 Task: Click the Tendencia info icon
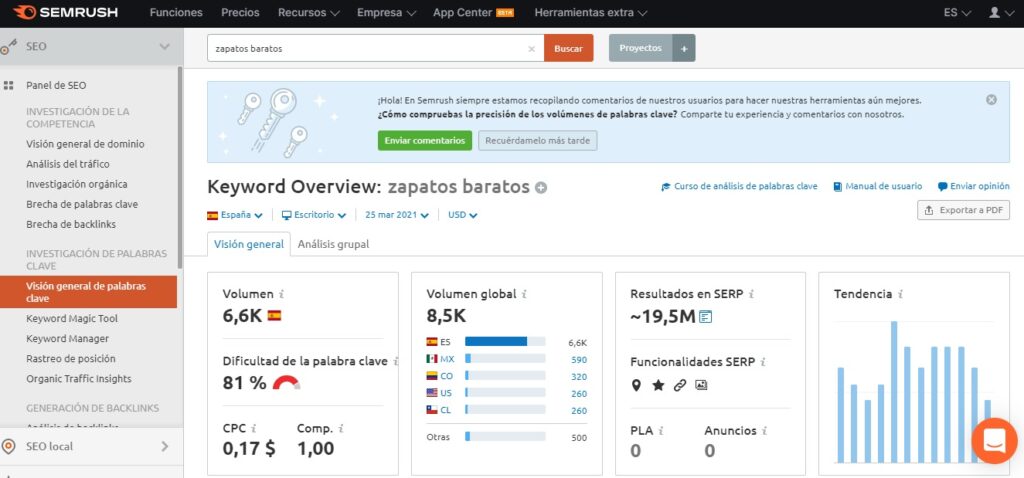tap(900, 295)
